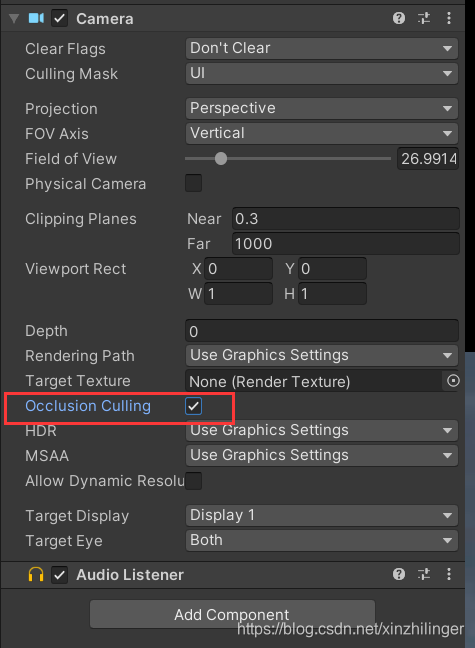Click the Add Component button
Image resolution: width=475 pixels, height=648 pixels.
coord(232,614)
